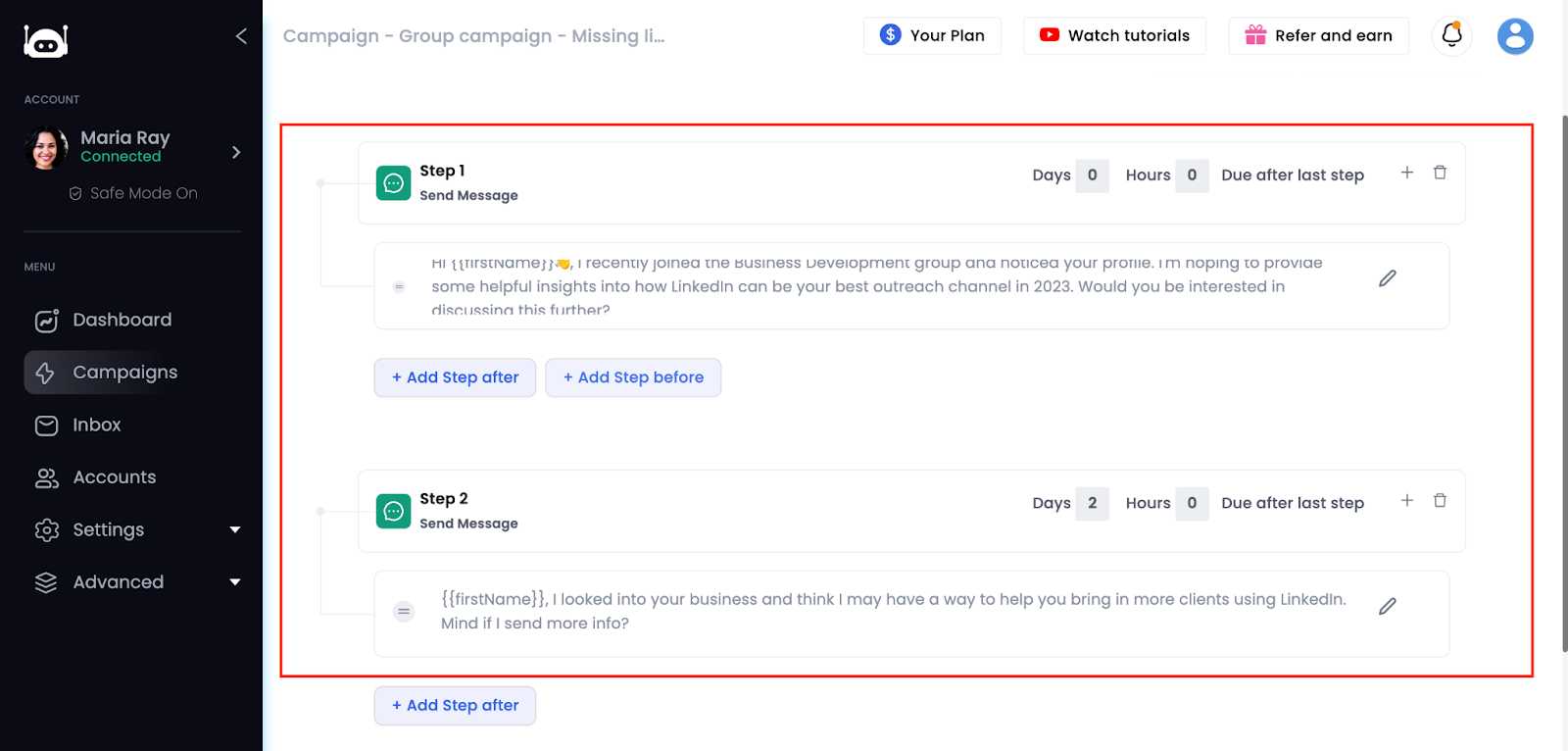Viewport: 1568px width, 751px height.
Task: Click Add Step before under Step 1
Action: (633, 377)
